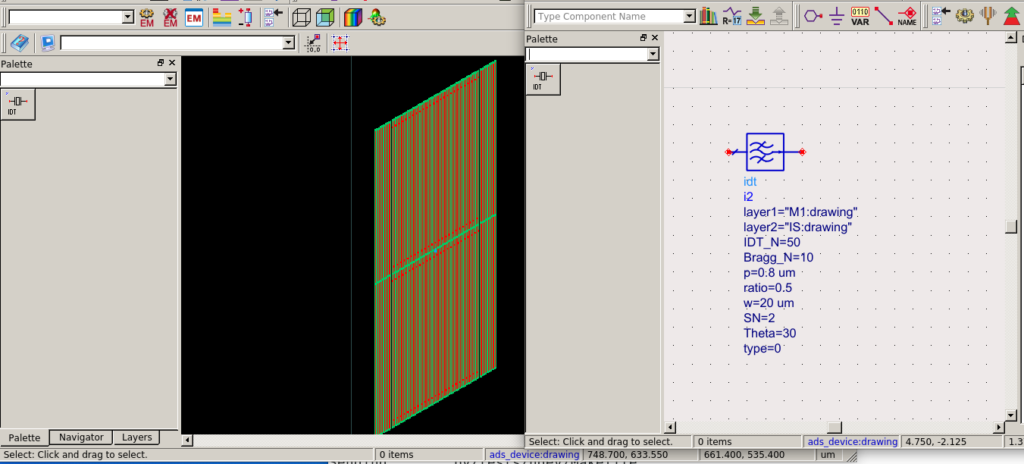Close the schematic Palette panel
Viewport: 1024px width, 464px height.
(656, 38)
